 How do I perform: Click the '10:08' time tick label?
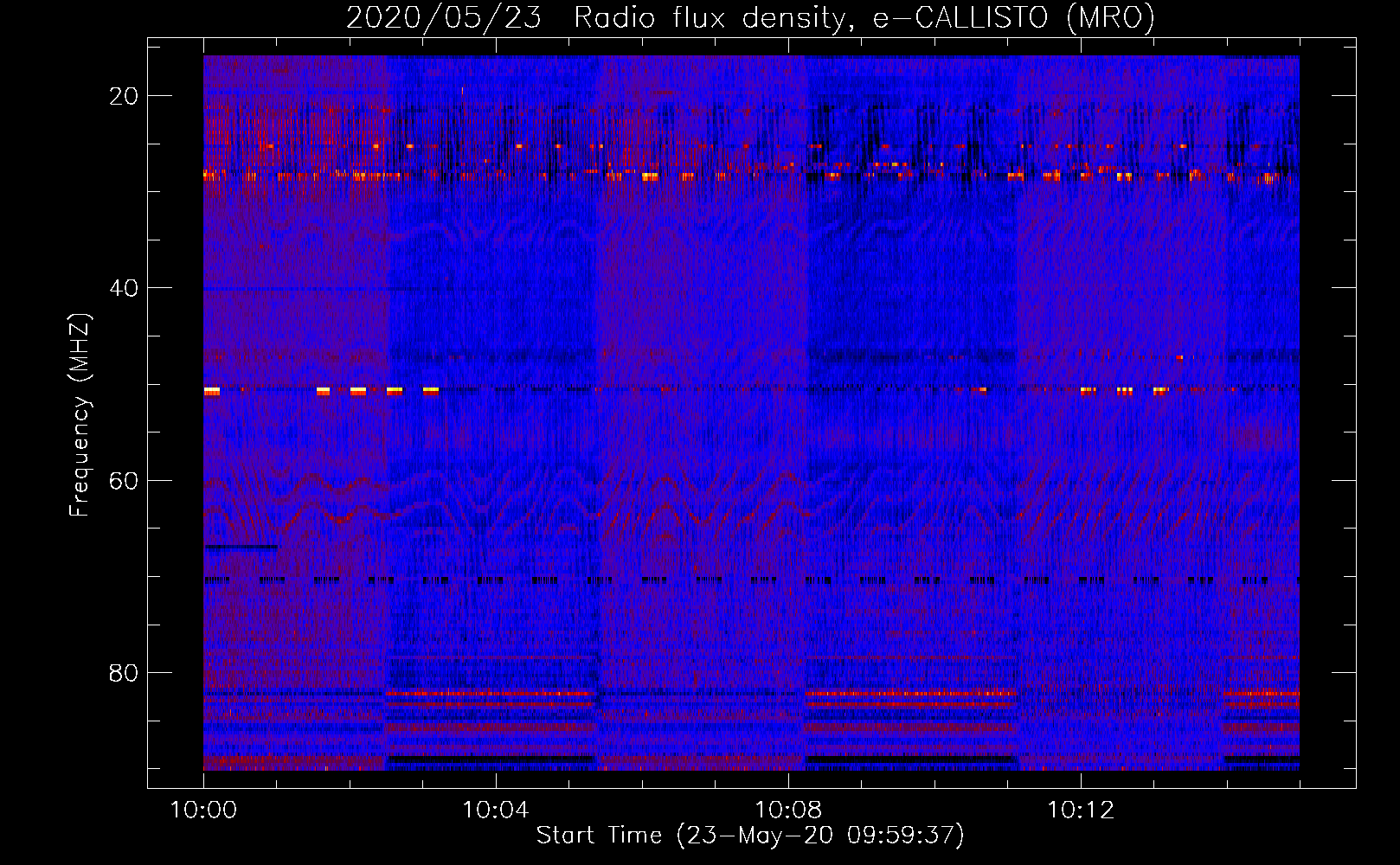[x=787, y=811]
